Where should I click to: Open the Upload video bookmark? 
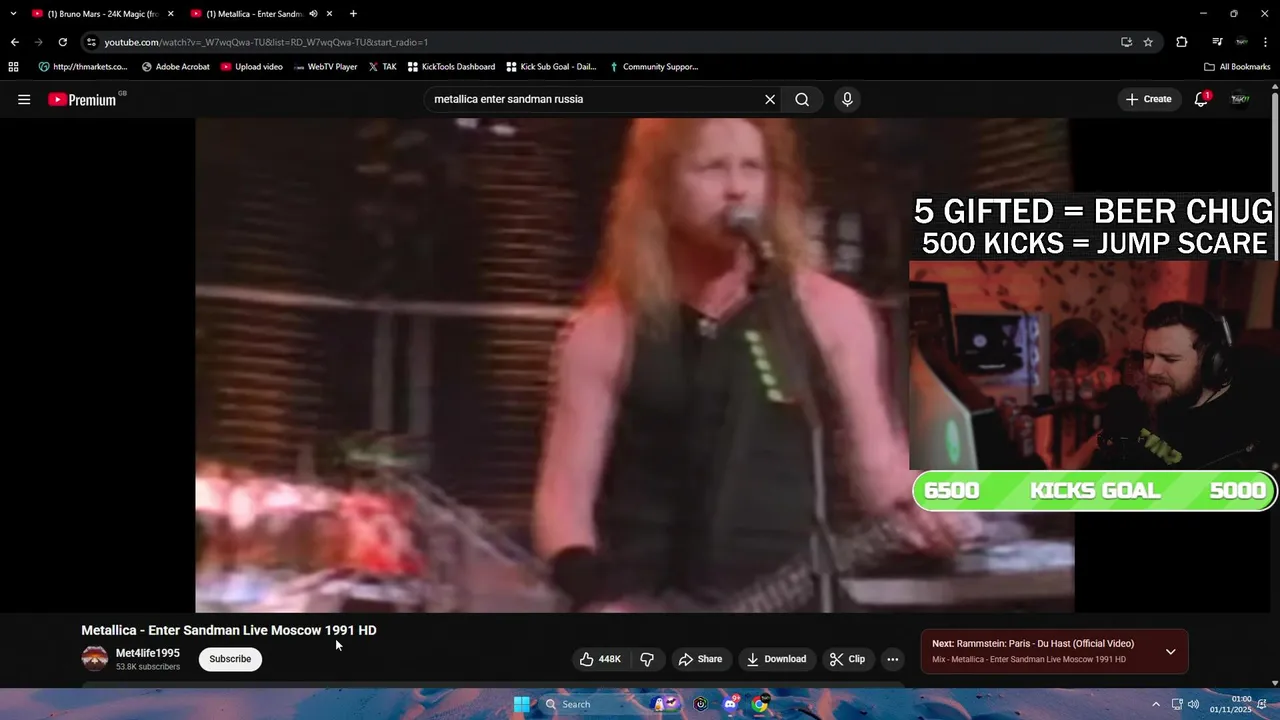(x=252, y=67)
